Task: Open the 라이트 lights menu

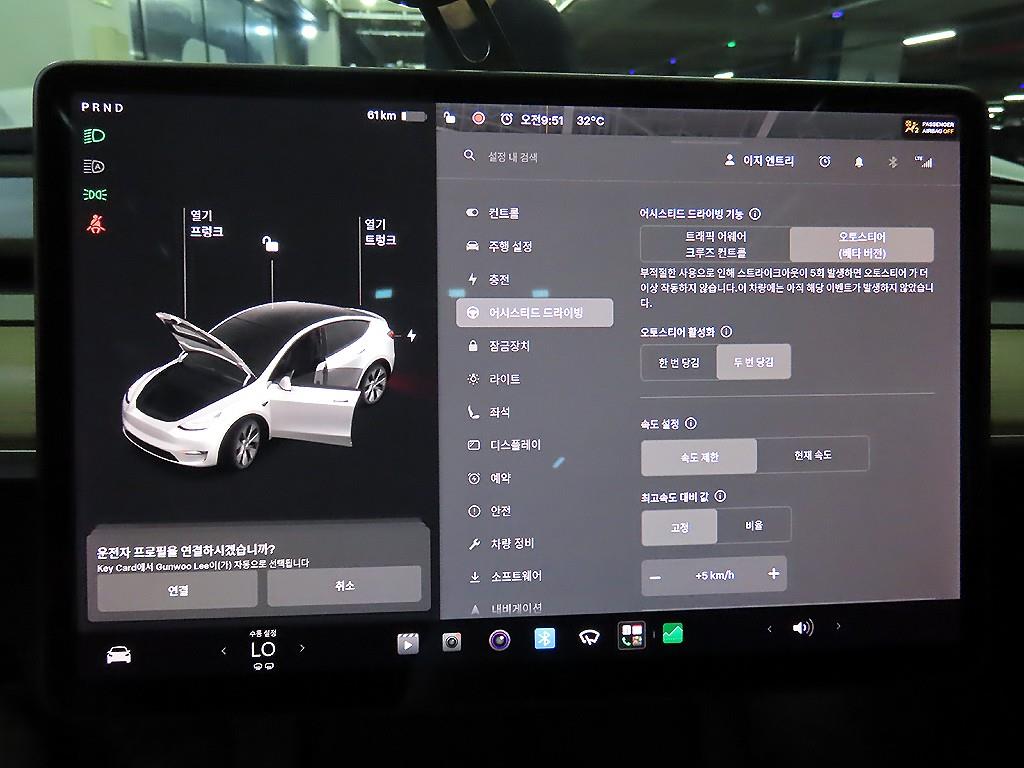Action: click(494, 379)
